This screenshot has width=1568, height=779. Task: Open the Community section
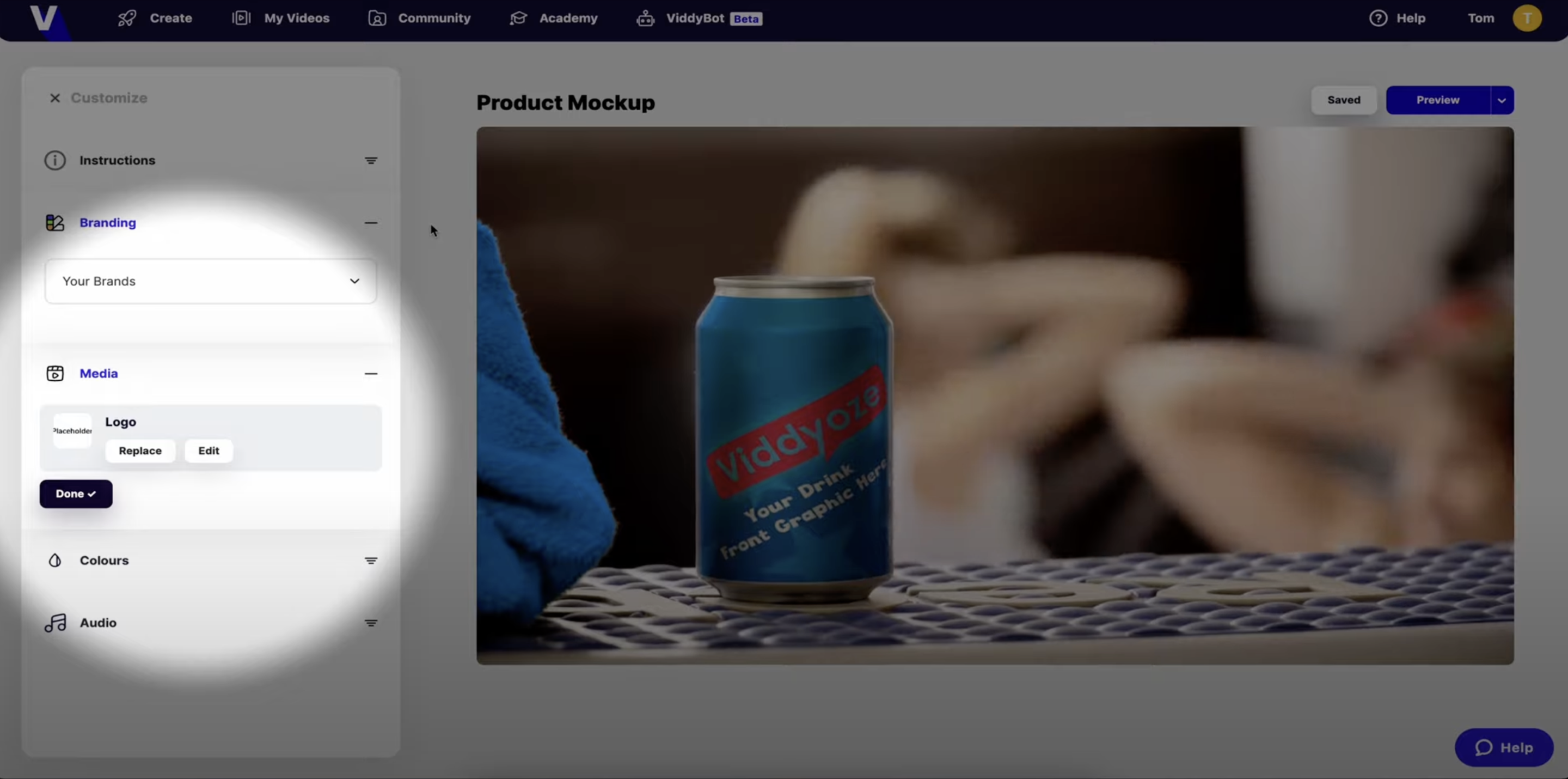[419, 19]
